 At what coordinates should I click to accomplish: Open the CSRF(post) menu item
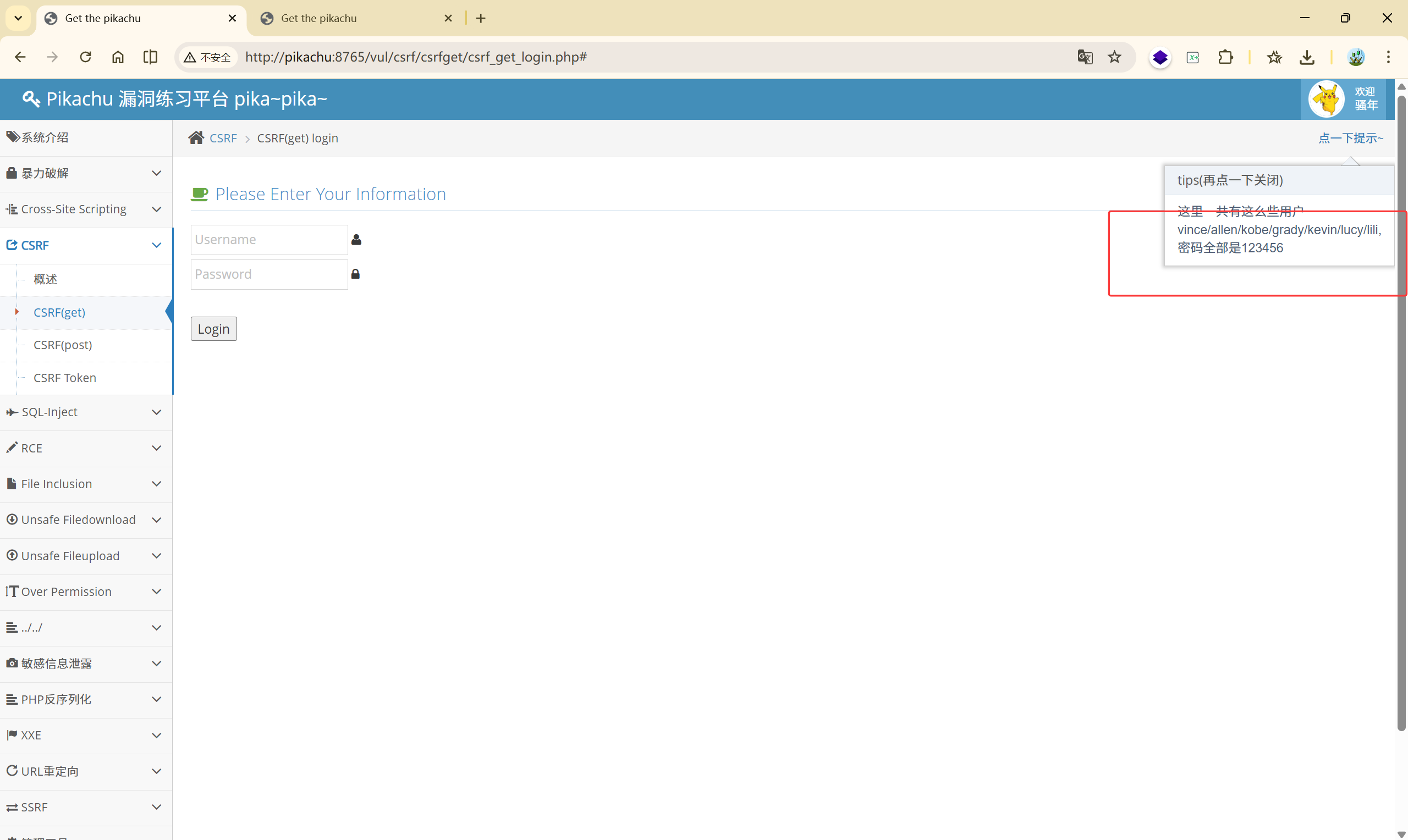pyautogui.click(x=63, y=345)
